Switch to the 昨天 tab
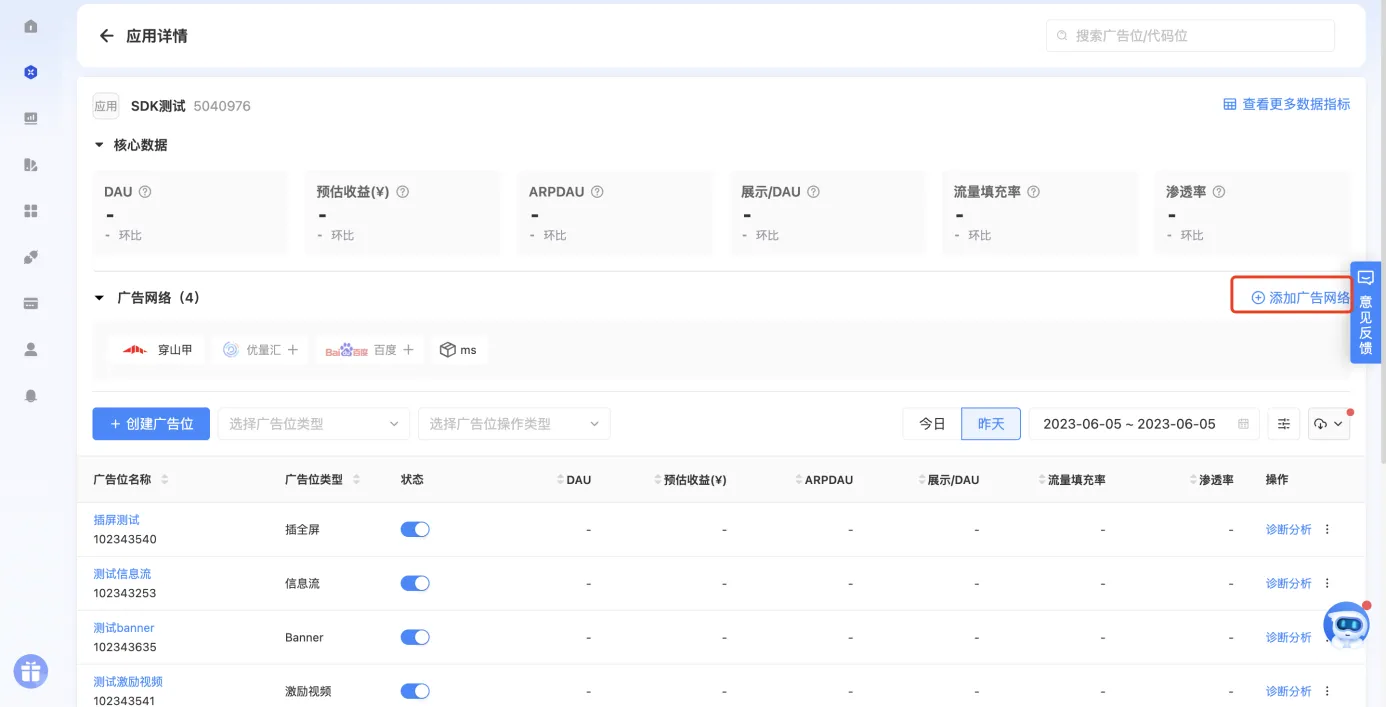1386x707 pixels. (x=991, y=424)
